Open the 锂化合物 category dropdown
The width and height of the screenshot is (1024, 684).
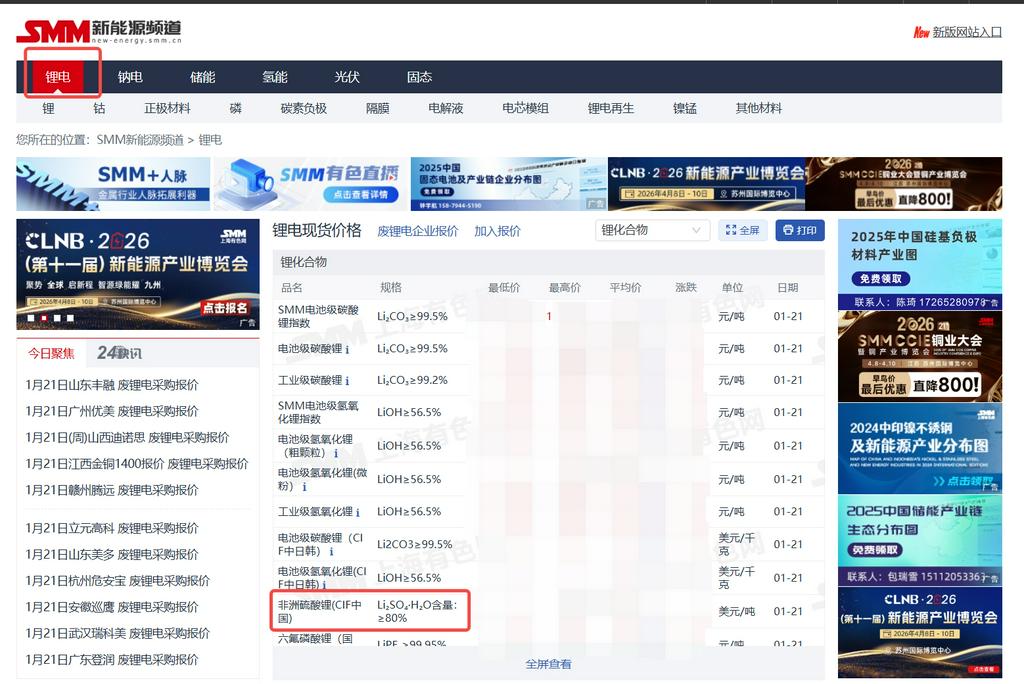coord(652,231)
